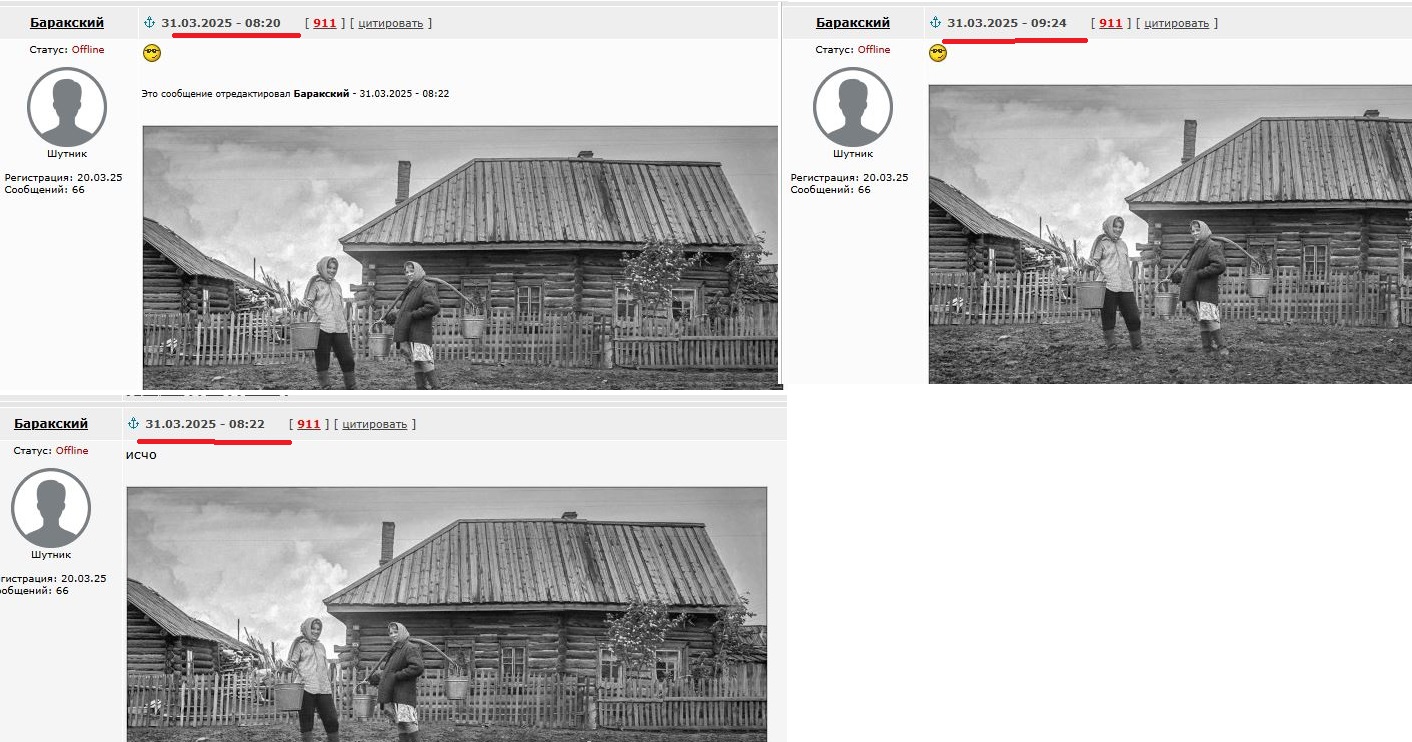
Task: Click the anchor icon on the 08:20 post
Action: click(150, 23)
